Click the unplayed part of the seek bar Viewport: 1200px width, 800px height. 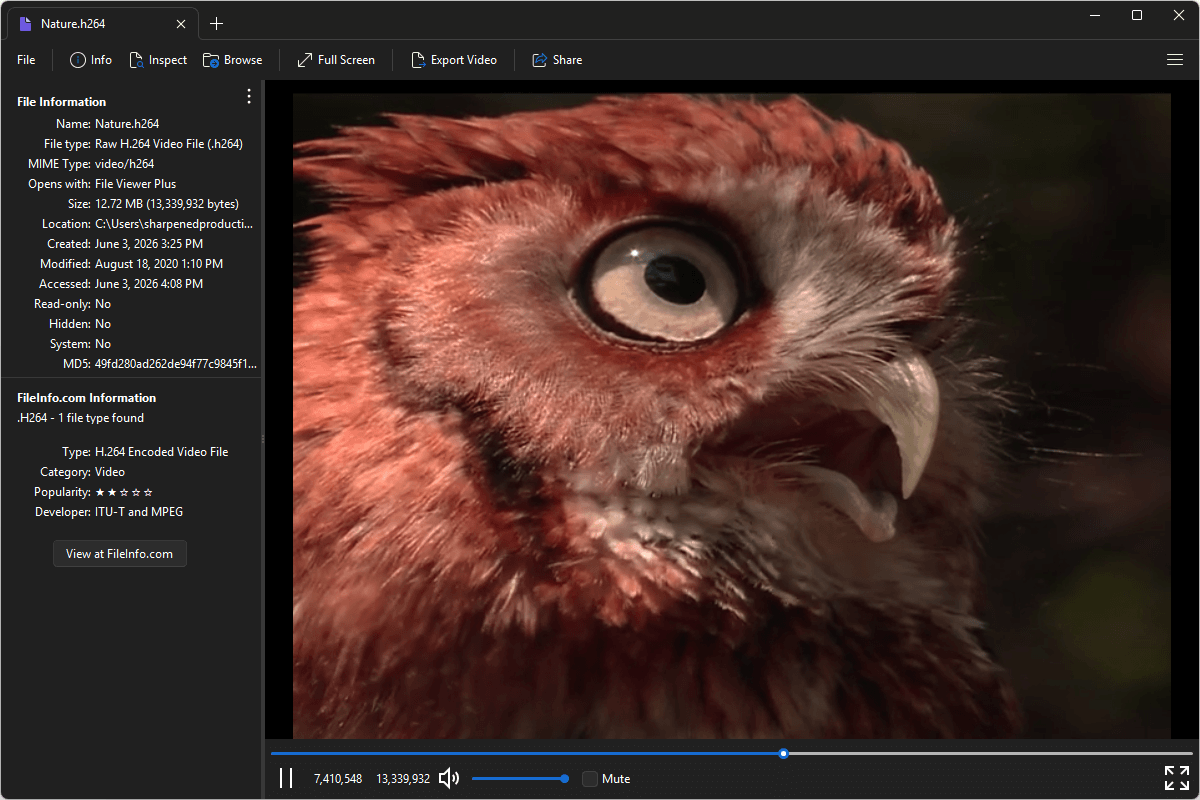point(990,753)
